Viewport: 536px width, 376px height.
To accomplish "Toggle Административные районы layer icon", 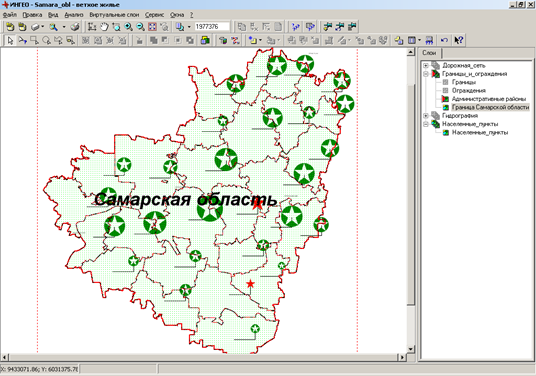I will click(445, 99).
